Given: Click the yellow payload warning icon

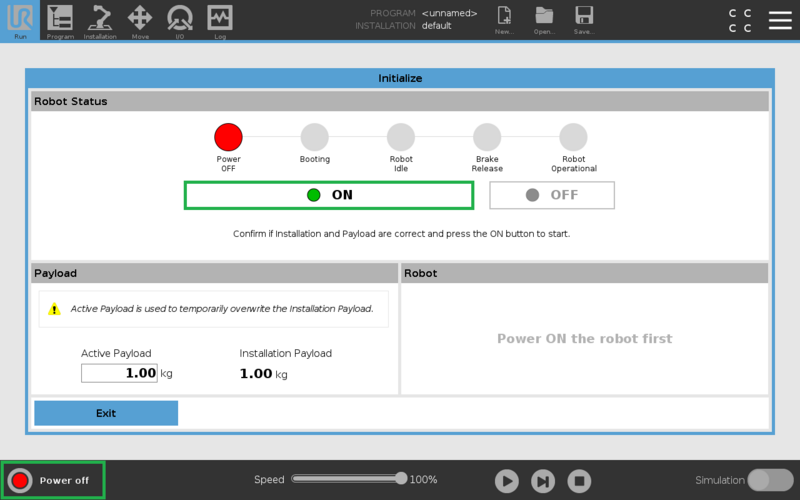Looking at the screenshot, I should (x=54, y=309).
